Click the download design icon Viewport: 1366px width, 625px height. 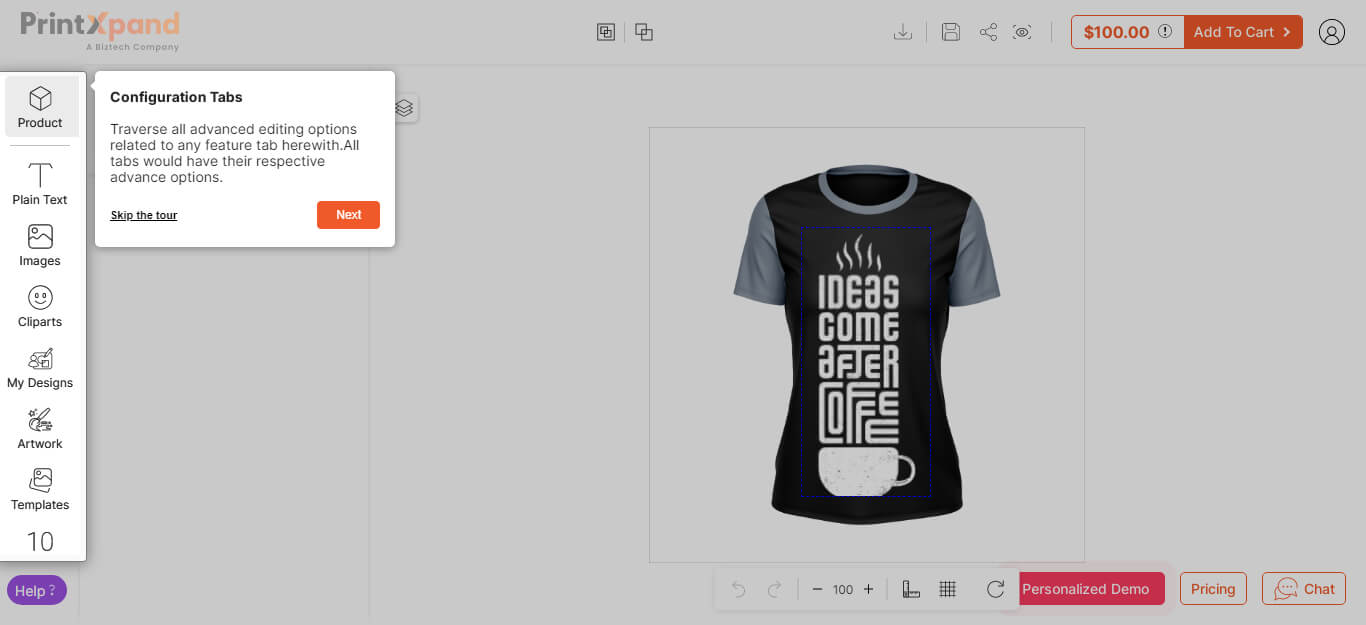[x=902, y=32]
